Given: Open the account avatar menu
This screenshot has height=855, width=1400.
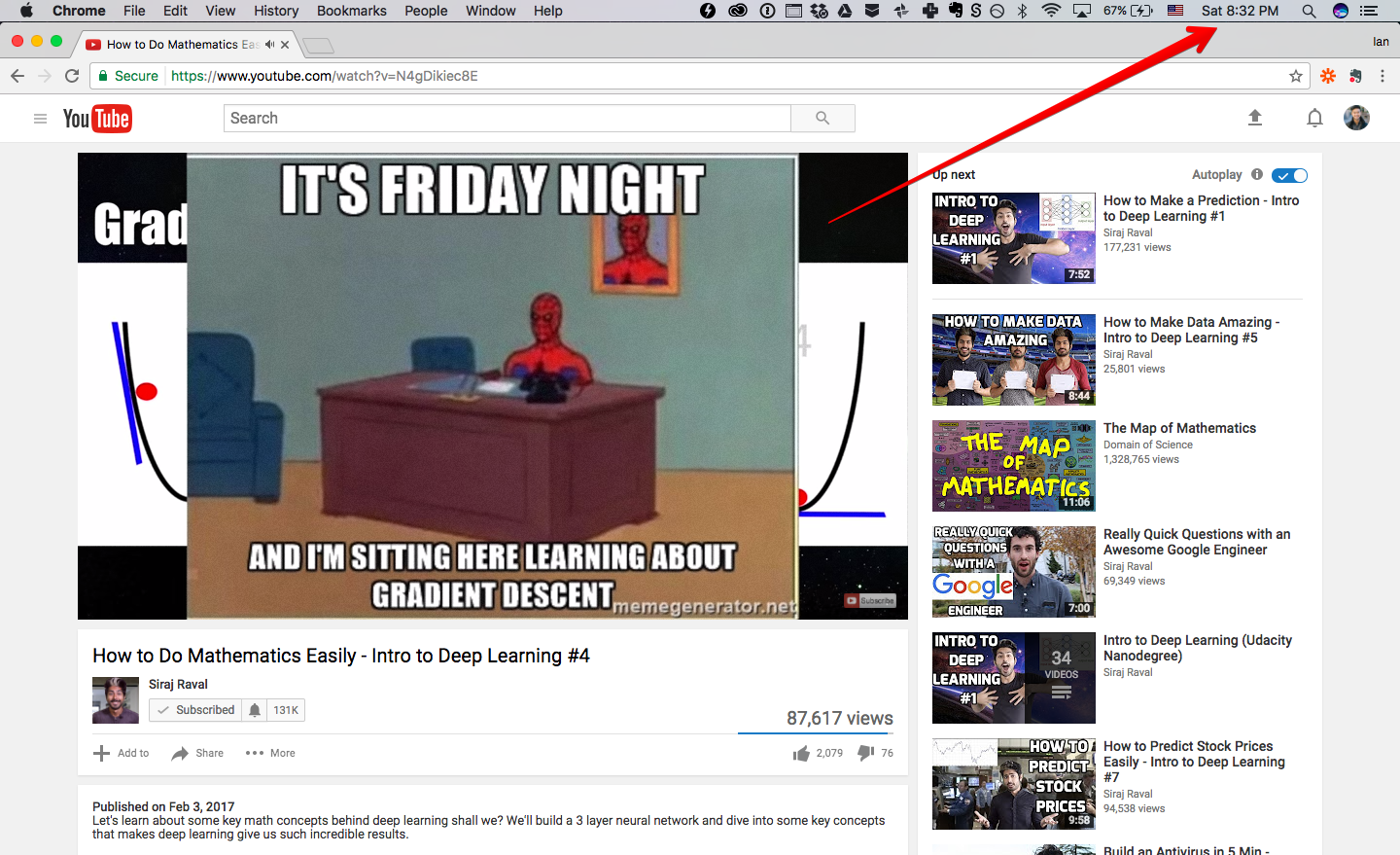Looking at the screenshot, I should pyautogui.click(x=1356, y=119).
